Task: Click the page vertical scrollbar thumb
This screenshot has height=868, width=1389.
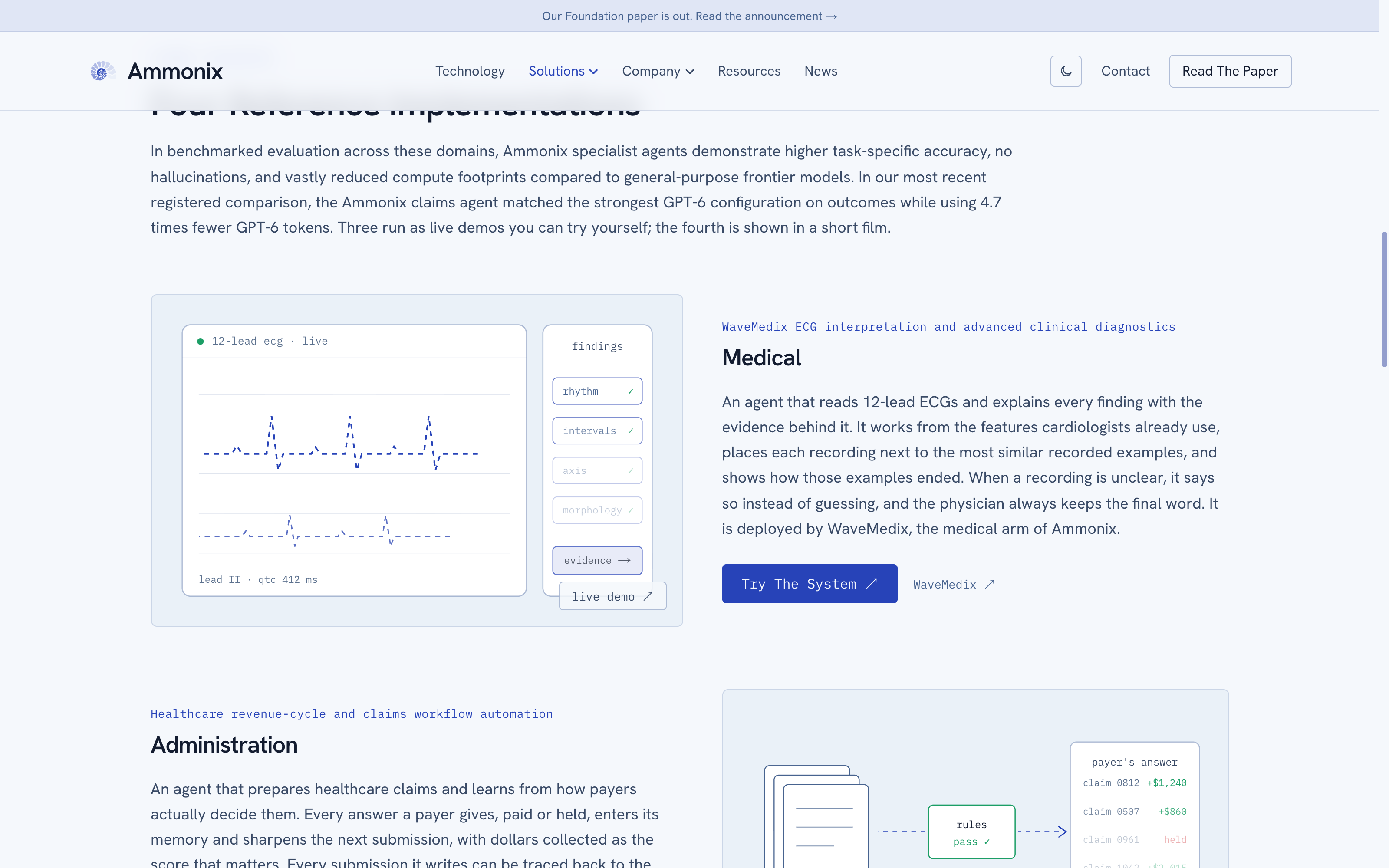Action: pos(1384,299)
